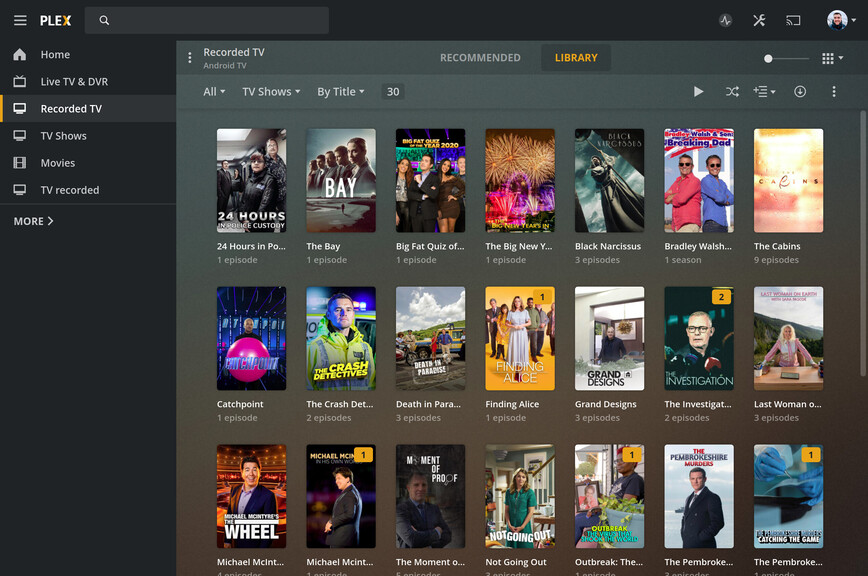Open Bradley Walsh Breaking Dad poster
Image resolution: width=868 pixels, height=576 pixels.
coord(699,180)
